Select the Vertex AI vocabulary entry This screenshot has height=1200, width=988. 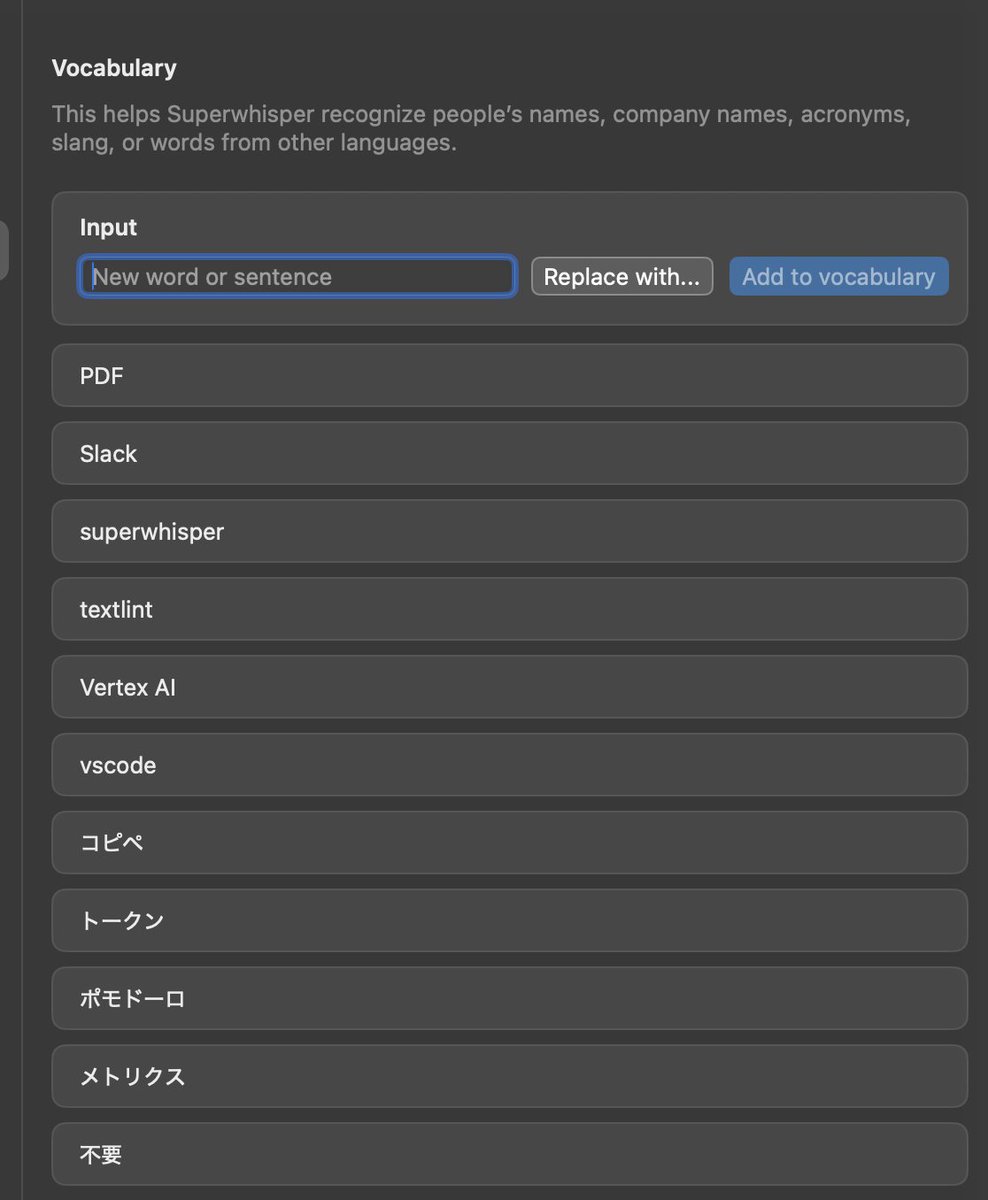click(x=510, y=687)
